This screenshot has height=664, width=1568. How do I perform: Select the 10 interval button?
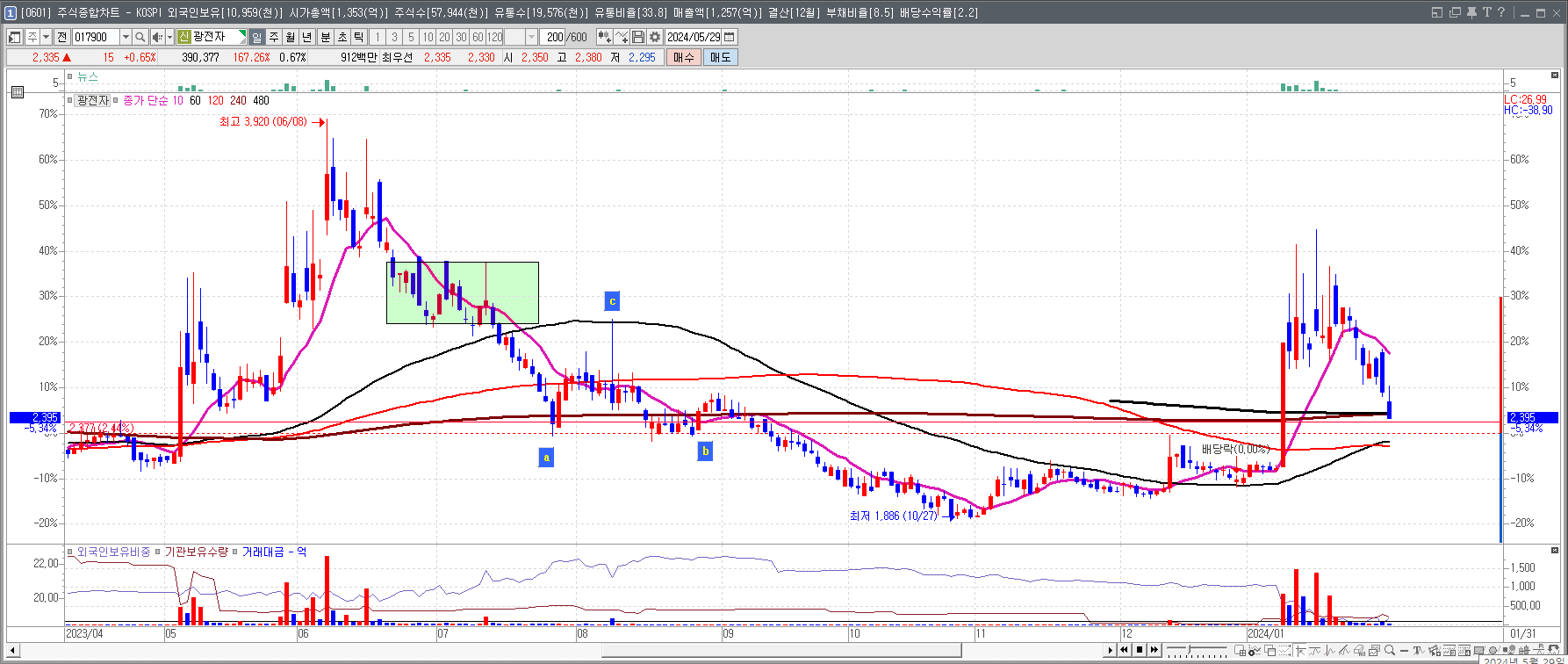[428, 37]
